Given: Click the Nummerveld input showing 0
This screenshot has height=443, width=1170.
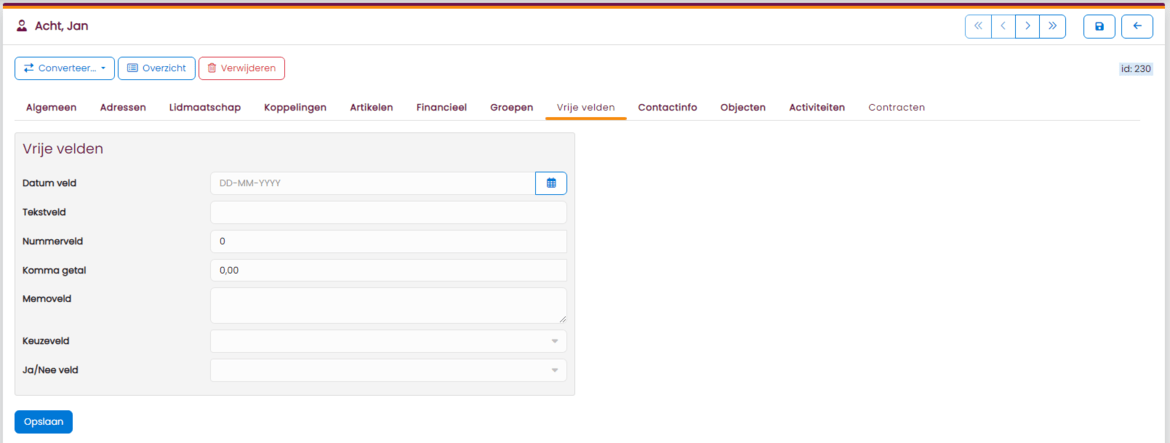Looking at the screenshot, I should coord(389,242).
